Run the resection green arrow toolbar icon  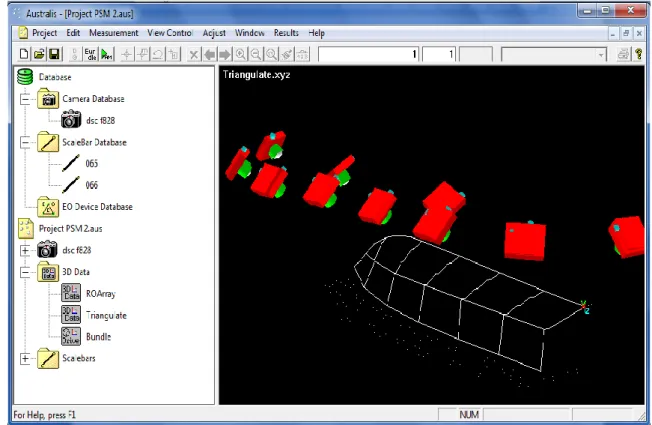tap(107, 54)
